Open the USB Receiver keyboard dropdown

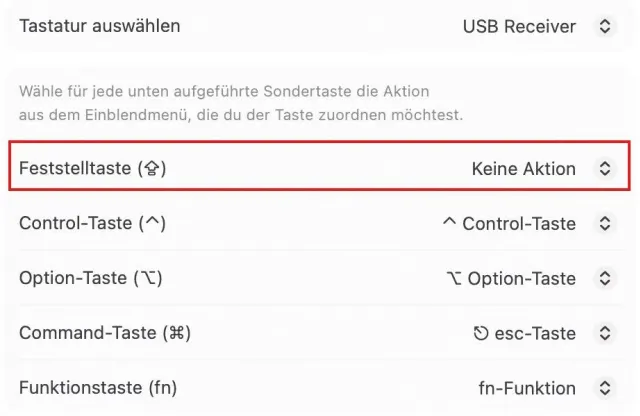pos(519,26)
